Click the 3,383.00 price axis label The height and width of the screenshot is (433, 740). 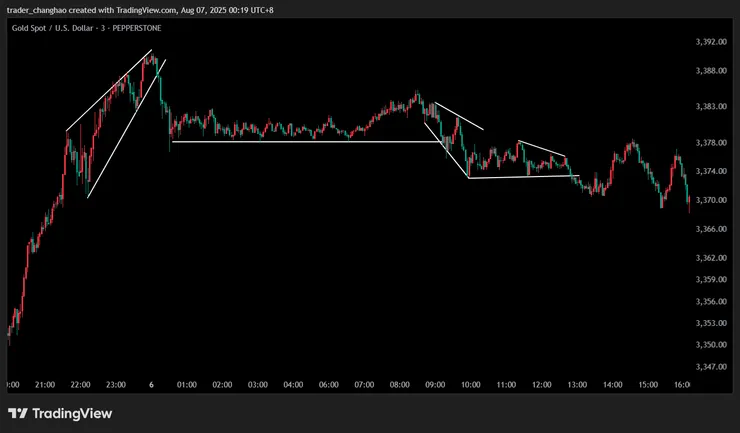coord(711,107)
